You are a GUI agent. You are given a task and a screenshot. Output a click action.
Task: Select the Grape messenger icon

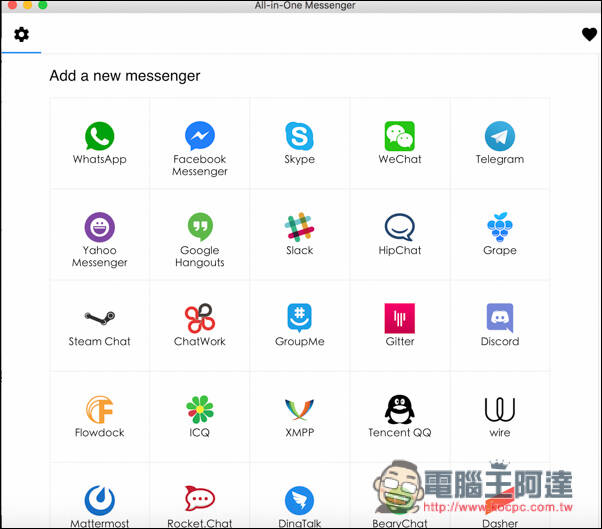pyautogui.click(x=499, y=227)
